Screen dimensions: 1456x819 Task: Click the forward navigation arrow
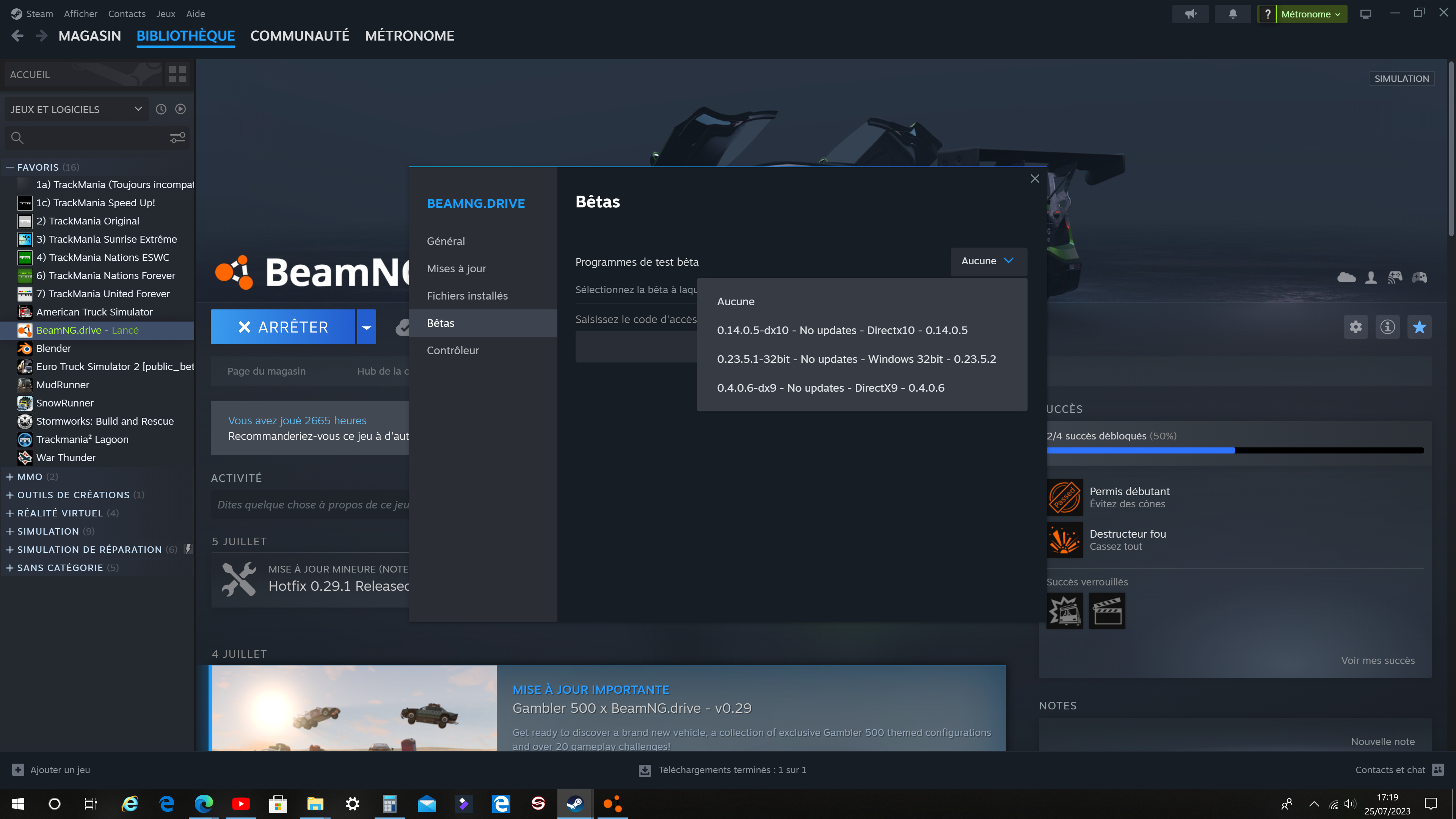pos(41,36)
